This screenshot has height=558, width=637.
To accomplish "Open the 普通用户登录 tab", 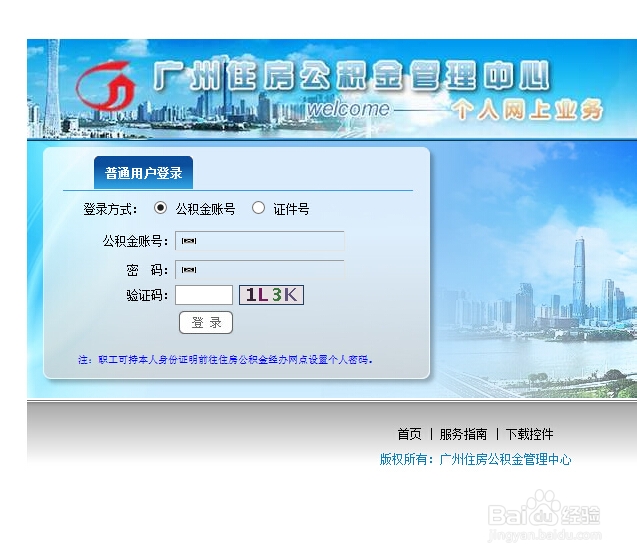I will coord(143,173).
